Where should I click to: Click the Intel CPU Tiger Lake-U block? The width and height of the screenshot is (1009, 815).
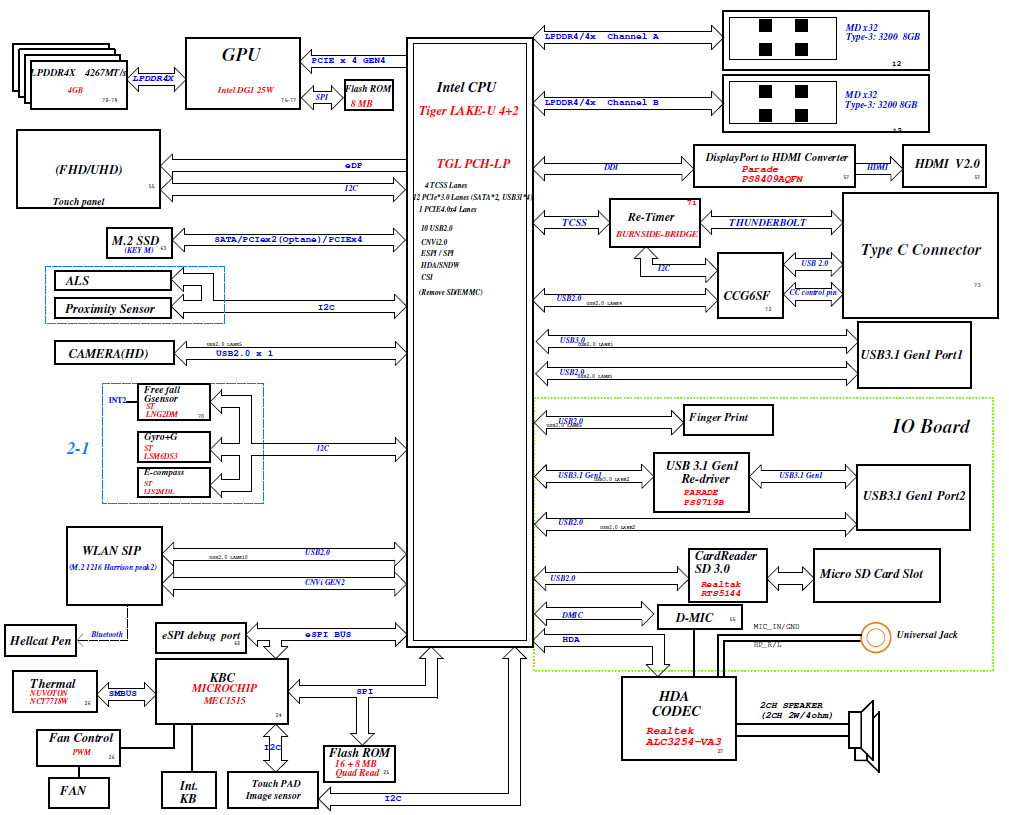tap(468, 340)
